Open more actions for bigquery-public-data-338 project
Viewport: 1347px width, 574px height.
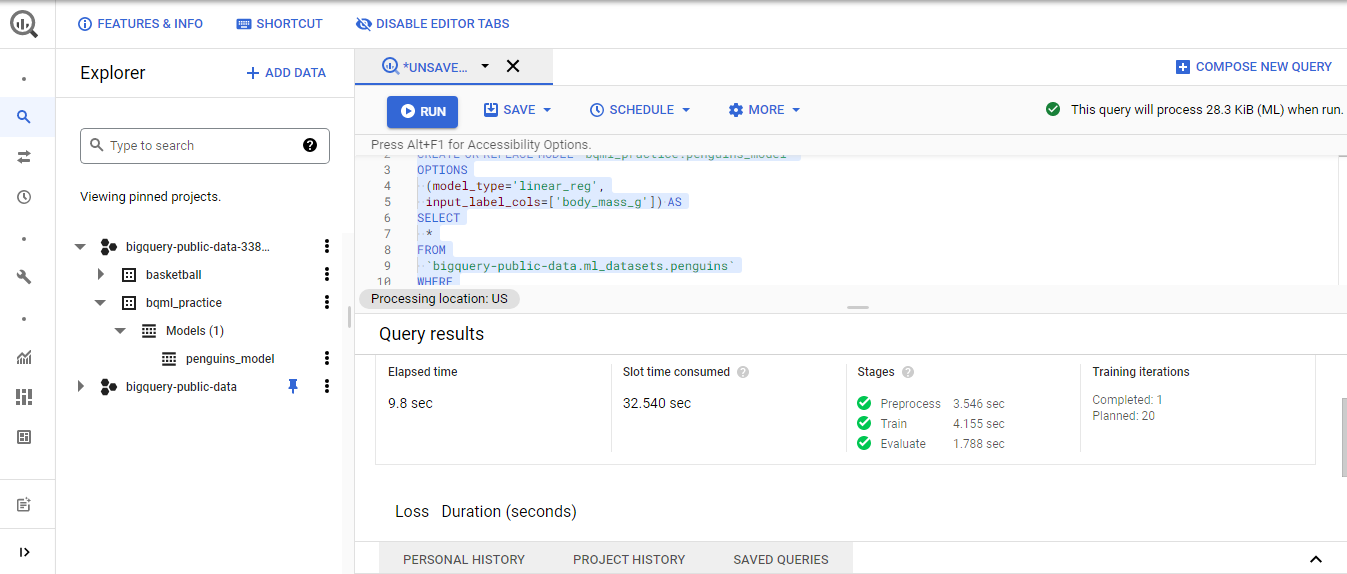pos(326,246)
